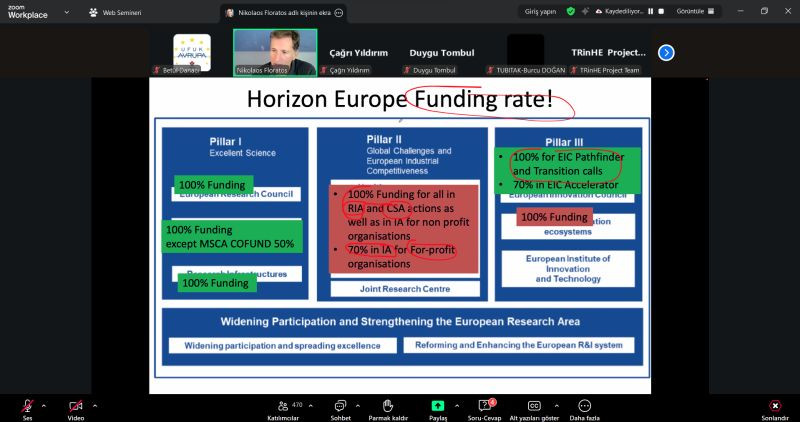Screen dimensions: 800x422
Task: Click Reforming and Enhancing European R&I system box
Action: [x=519, y=345]
